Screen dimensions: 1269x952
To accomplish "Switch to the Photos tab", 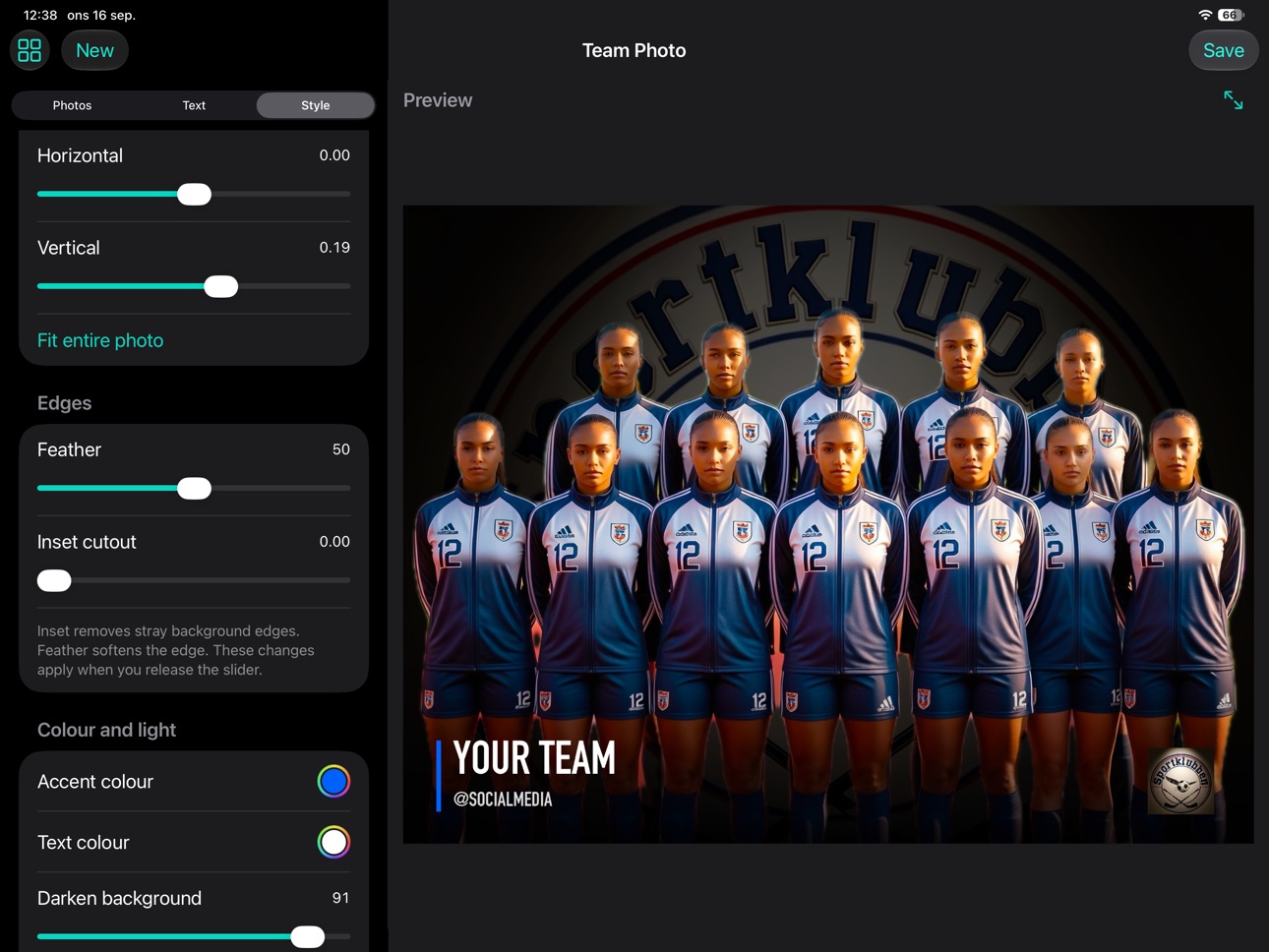I will [x=72, y=105].
